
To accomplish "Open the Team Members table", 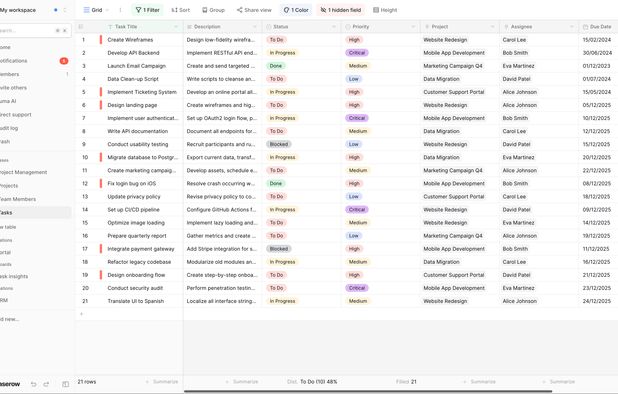I will point(35,199).
